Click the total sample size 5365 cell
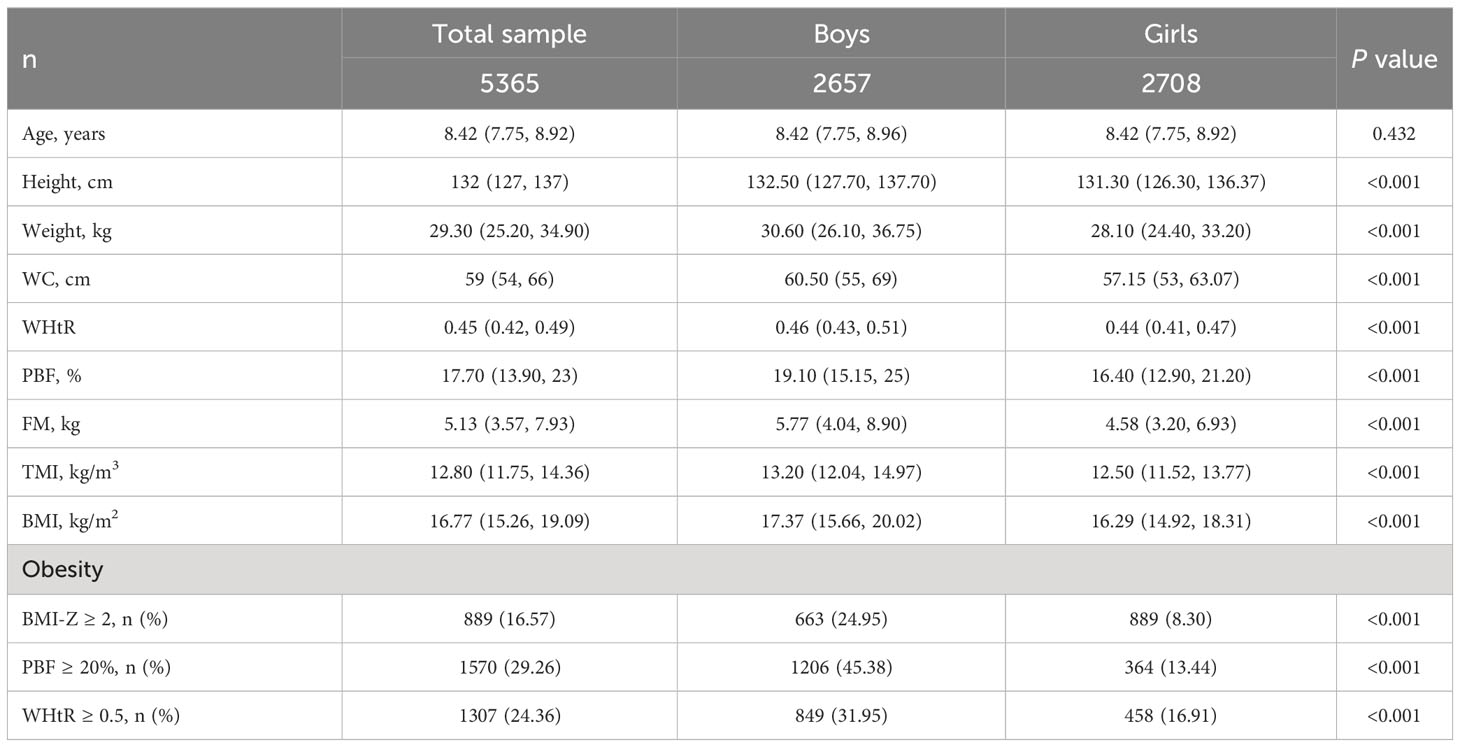The width and height of the screenshot is (1460, 747). [x=509, y=83]
